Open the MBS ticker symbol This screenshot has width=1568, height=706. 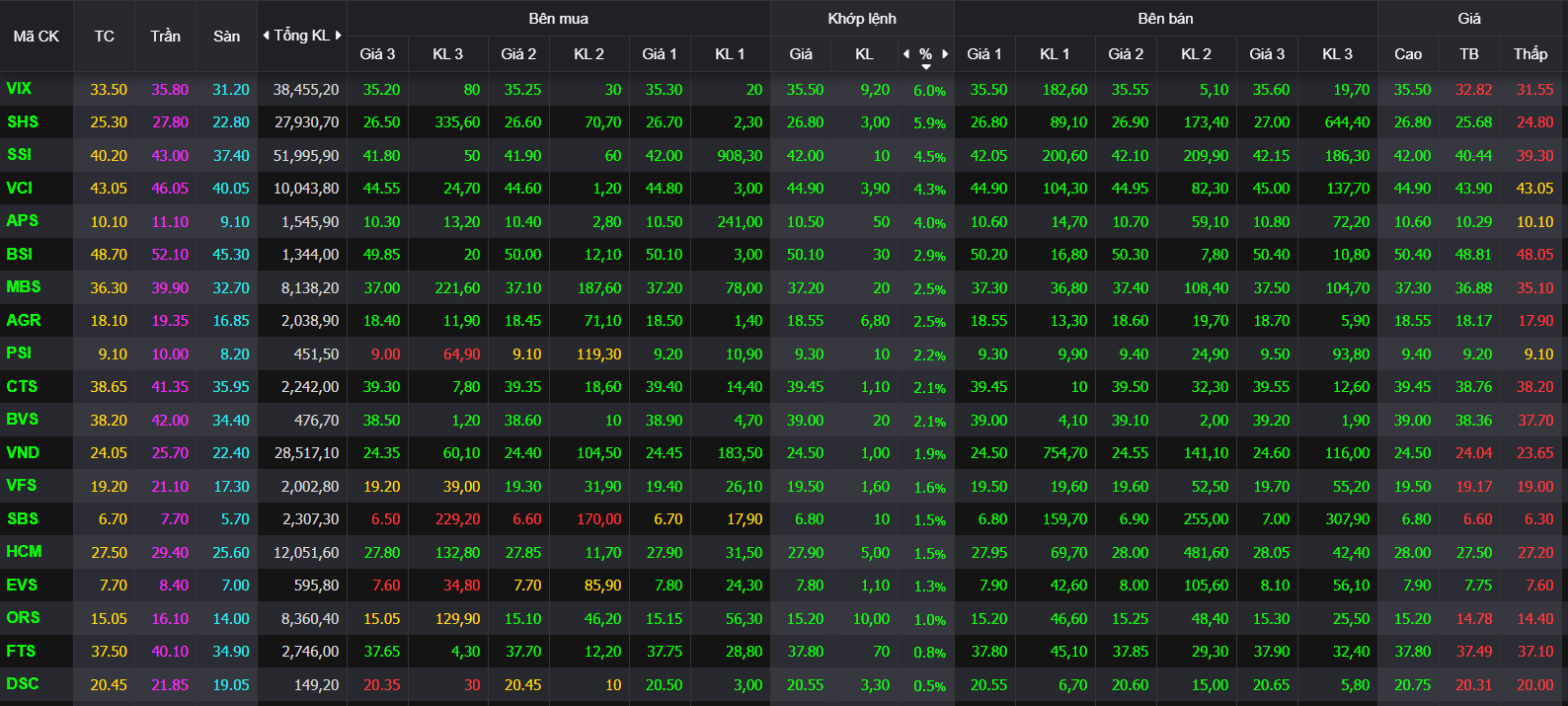(x=24, y=287)
